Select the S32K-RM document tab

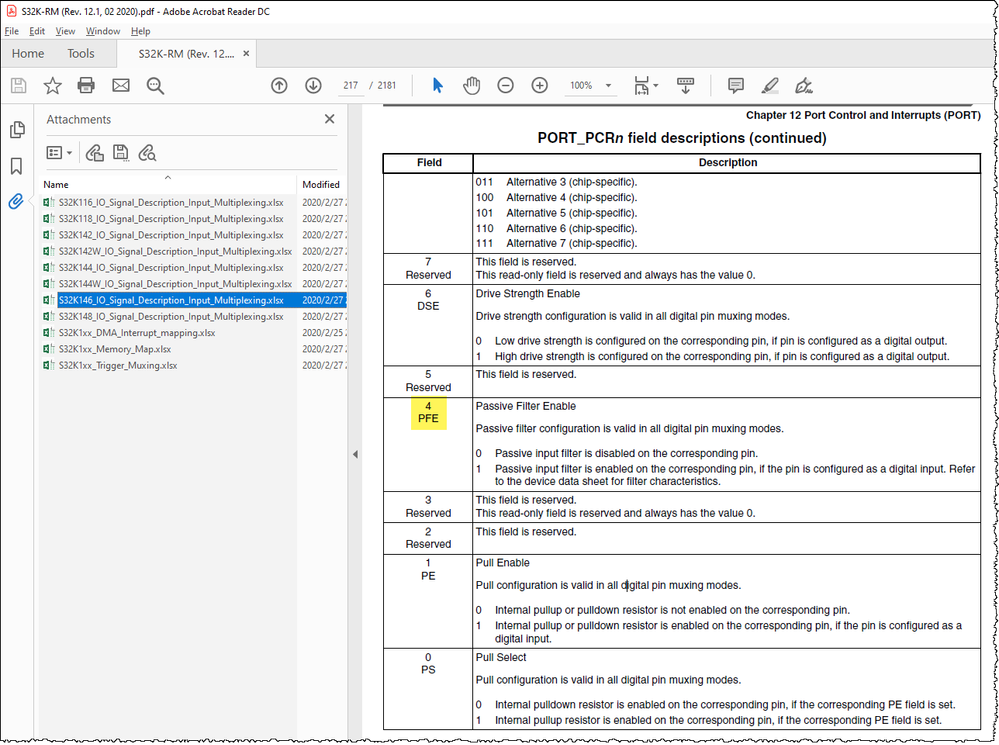click(186, 54)
